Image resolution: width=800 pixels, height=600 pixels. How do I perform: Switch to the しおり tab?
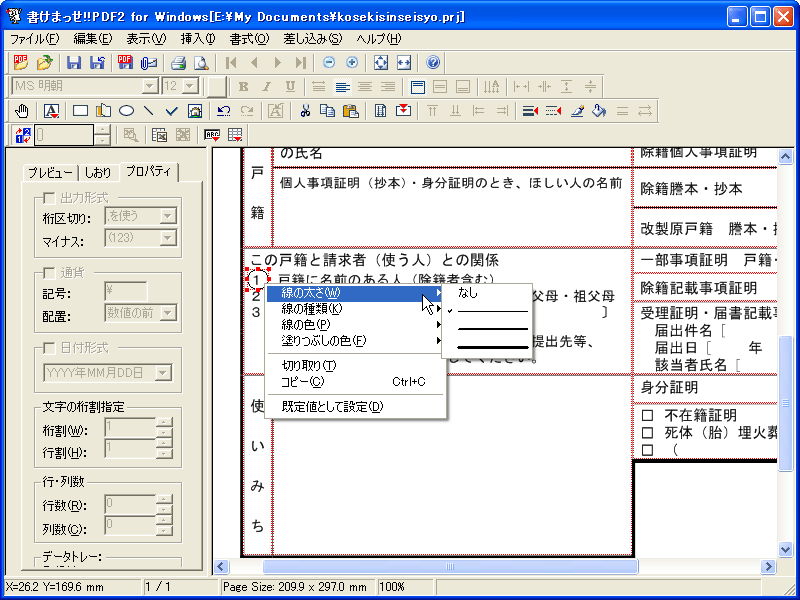tap(98, 173)
